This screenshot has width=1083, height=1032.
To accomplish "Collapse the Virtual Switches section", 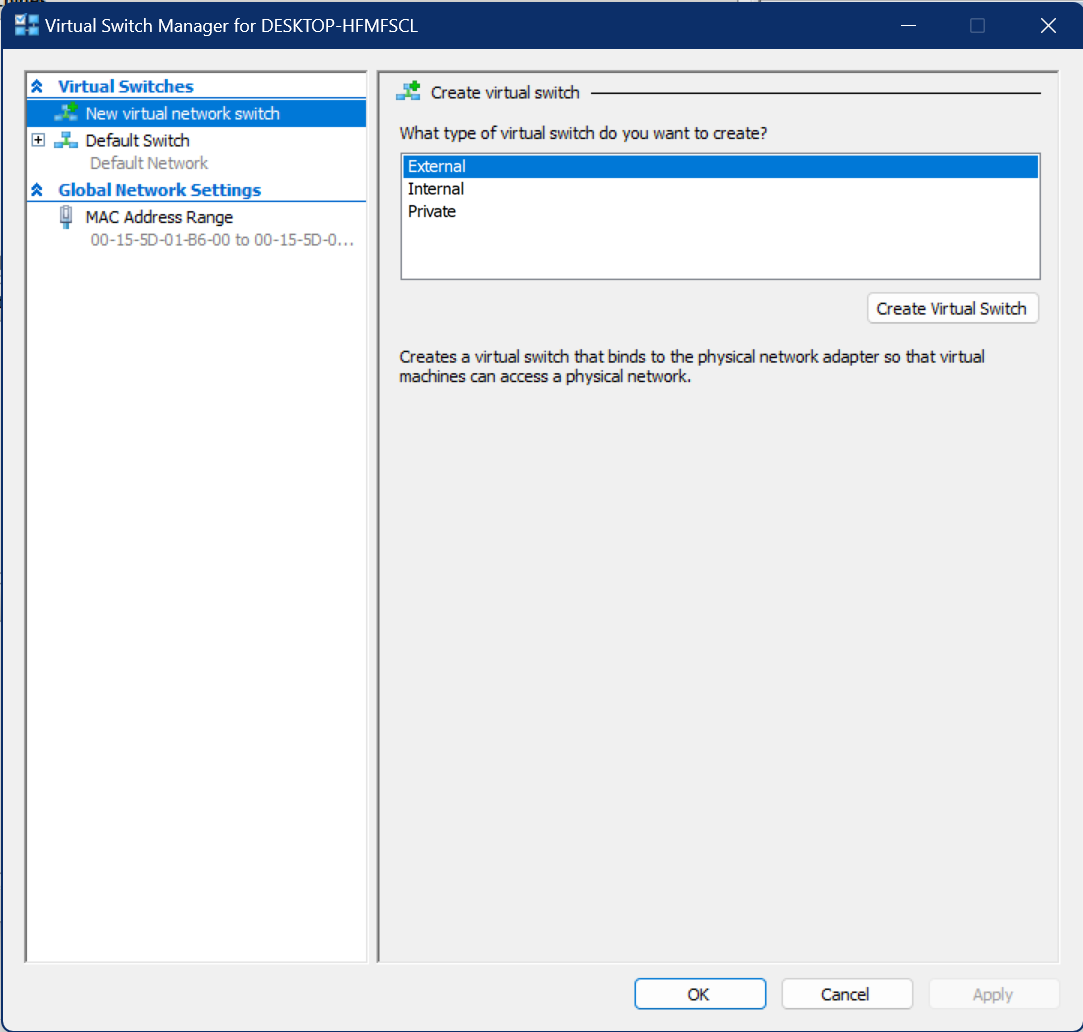I will pyautogui.click(x=38, y=86).
